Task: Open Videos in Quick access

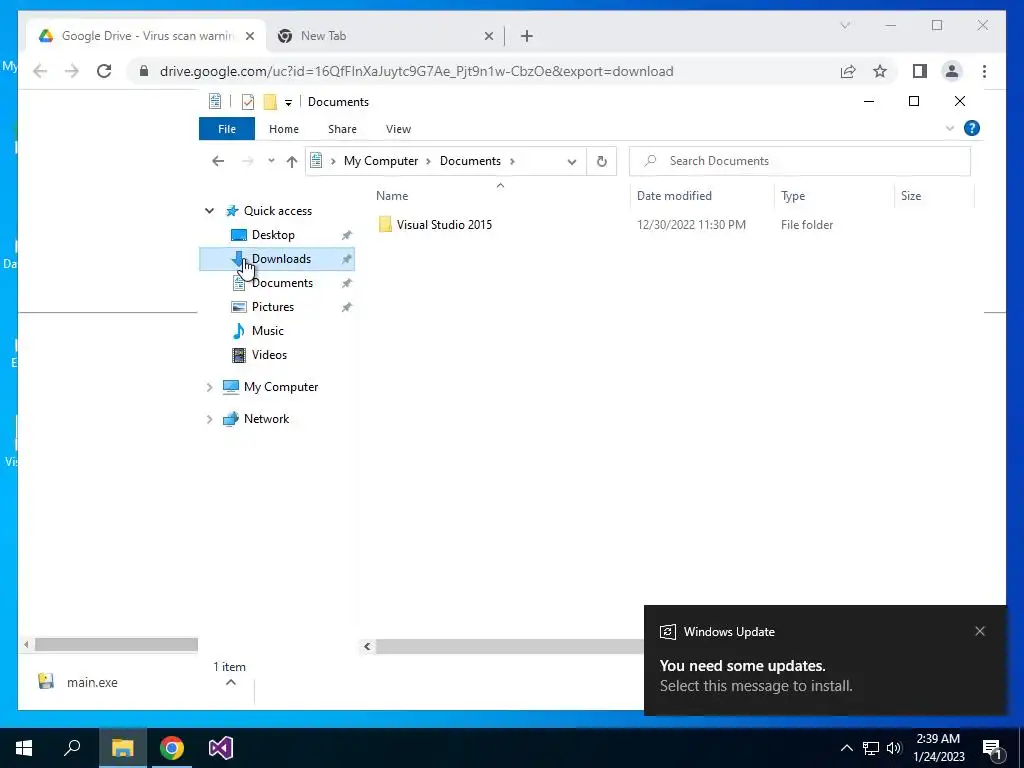Action: (269, 355)
